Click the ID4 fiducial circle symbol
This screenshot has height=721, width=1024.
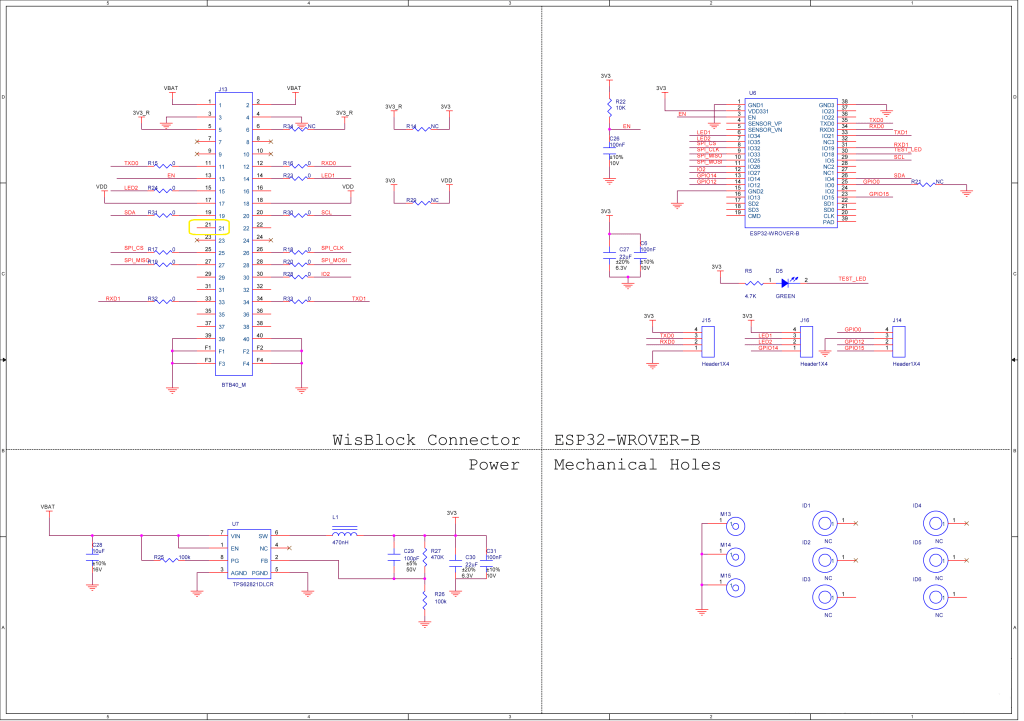click(x=935, y=522)
